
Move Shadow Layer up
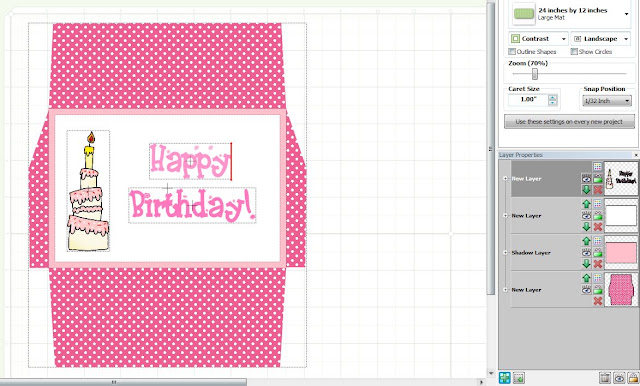[x=587, y=241]
